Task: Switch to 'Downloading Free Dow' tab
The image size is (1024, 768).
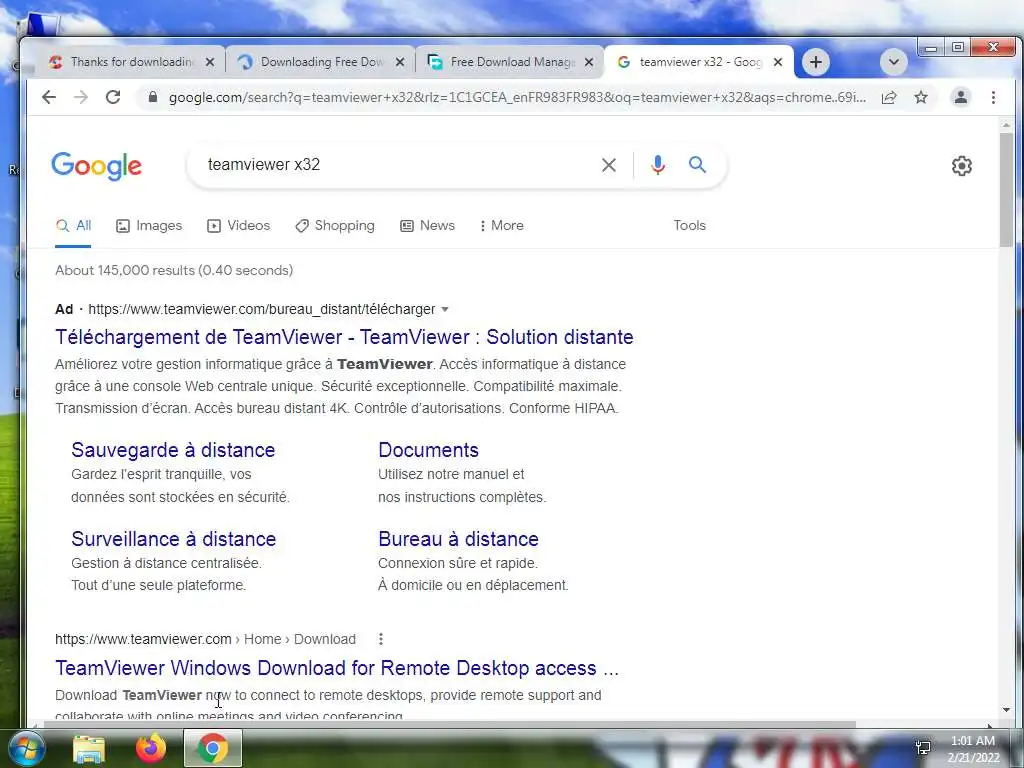Action: coord(320,62)
